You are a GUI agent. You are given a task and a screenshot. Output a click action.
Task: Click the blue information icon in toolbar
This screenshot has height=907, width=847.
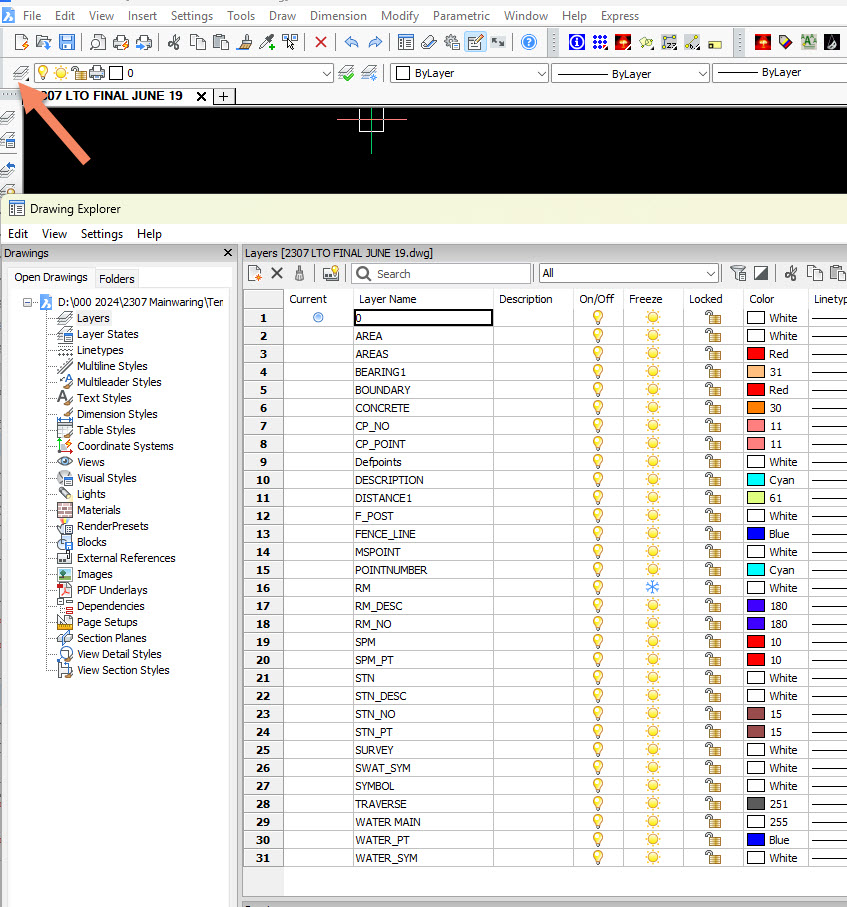(577, 42)
